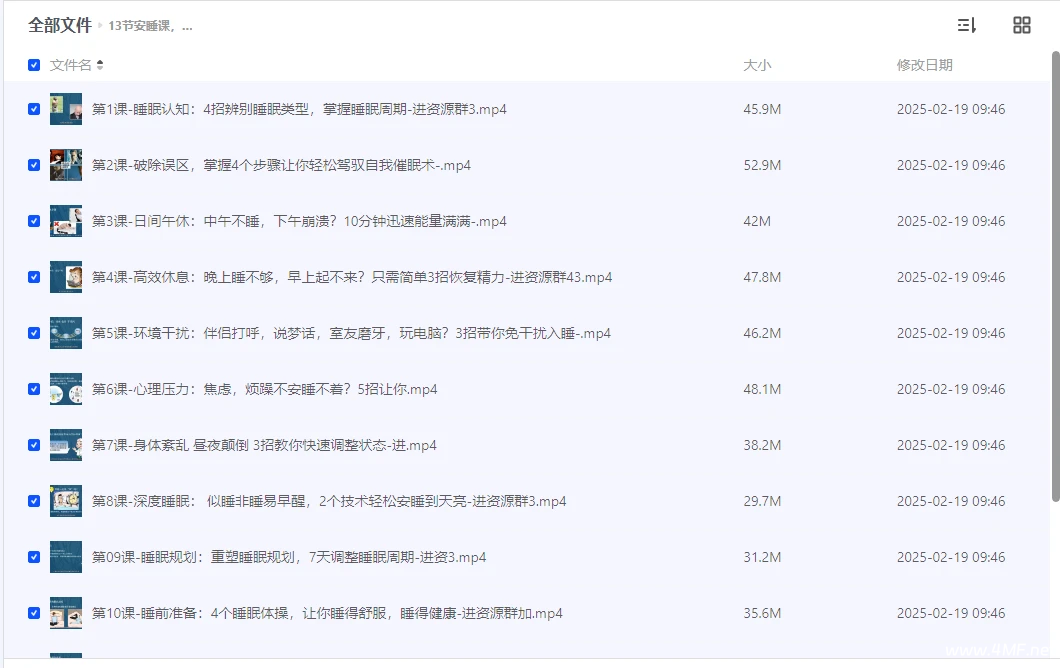Click video file icon for 第2课

[x=66, y=165]
